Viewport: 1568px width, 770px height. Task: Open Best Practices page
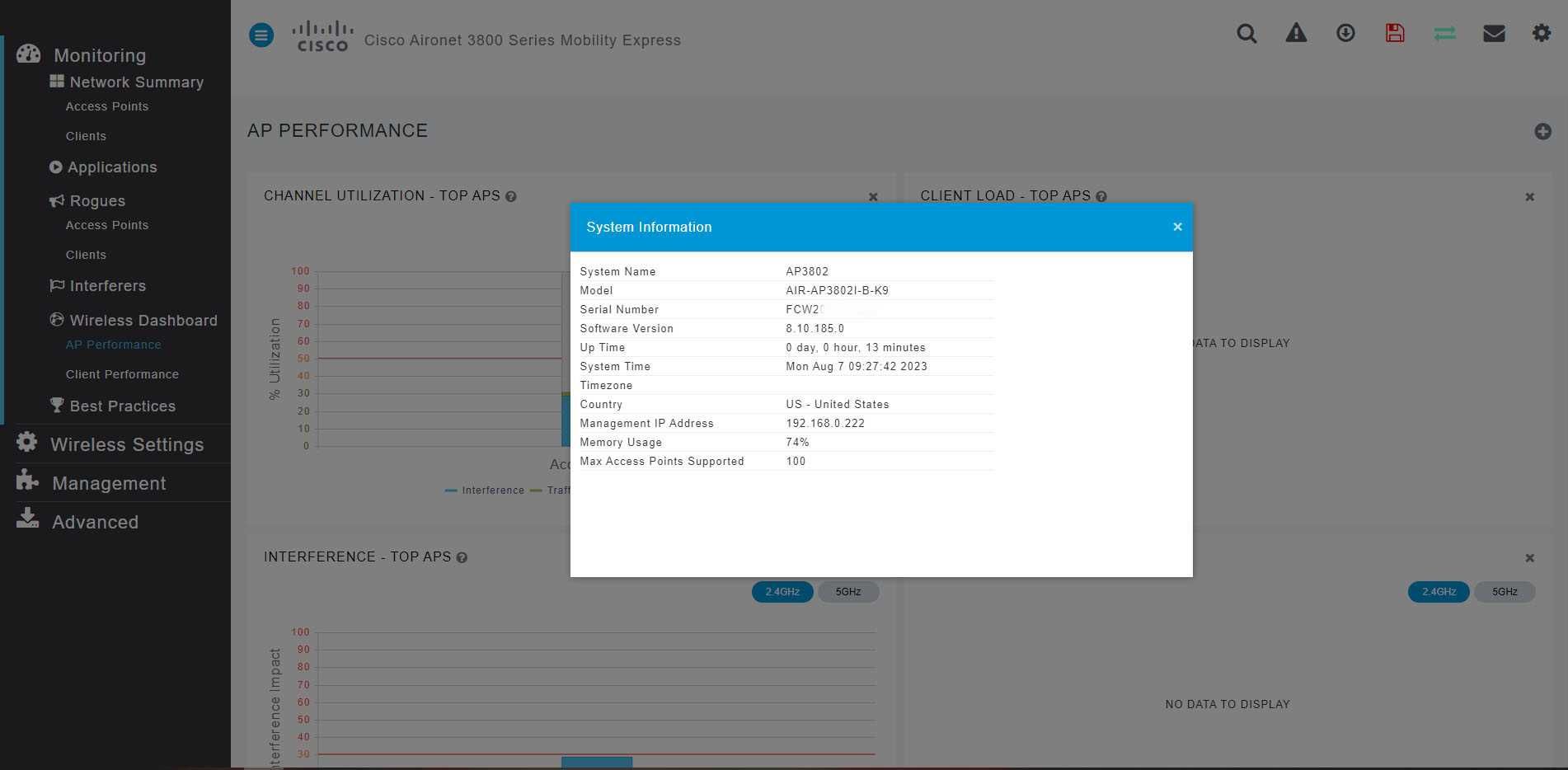pos(123,406)
